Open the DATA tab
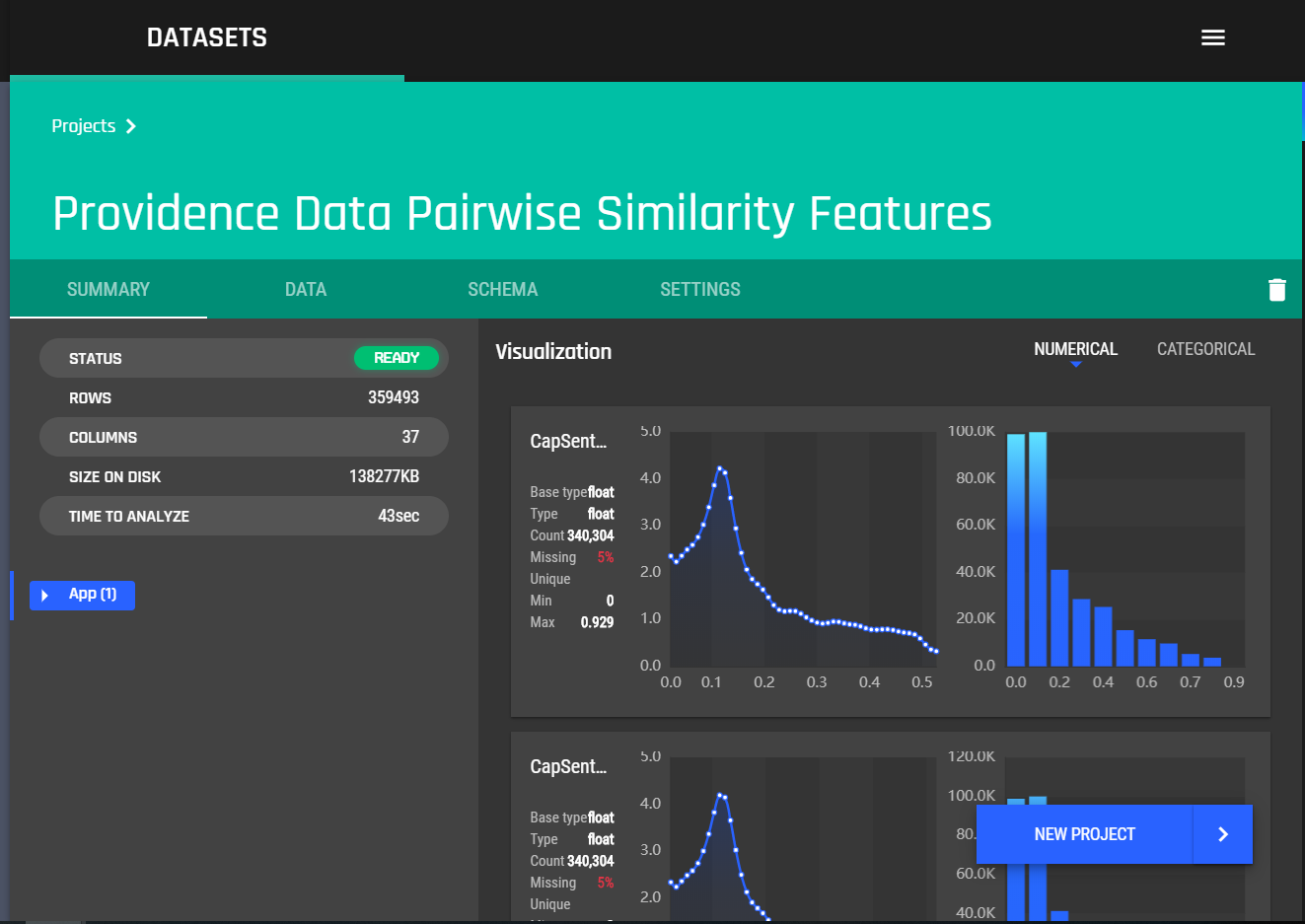 click(x=306, y=289)
